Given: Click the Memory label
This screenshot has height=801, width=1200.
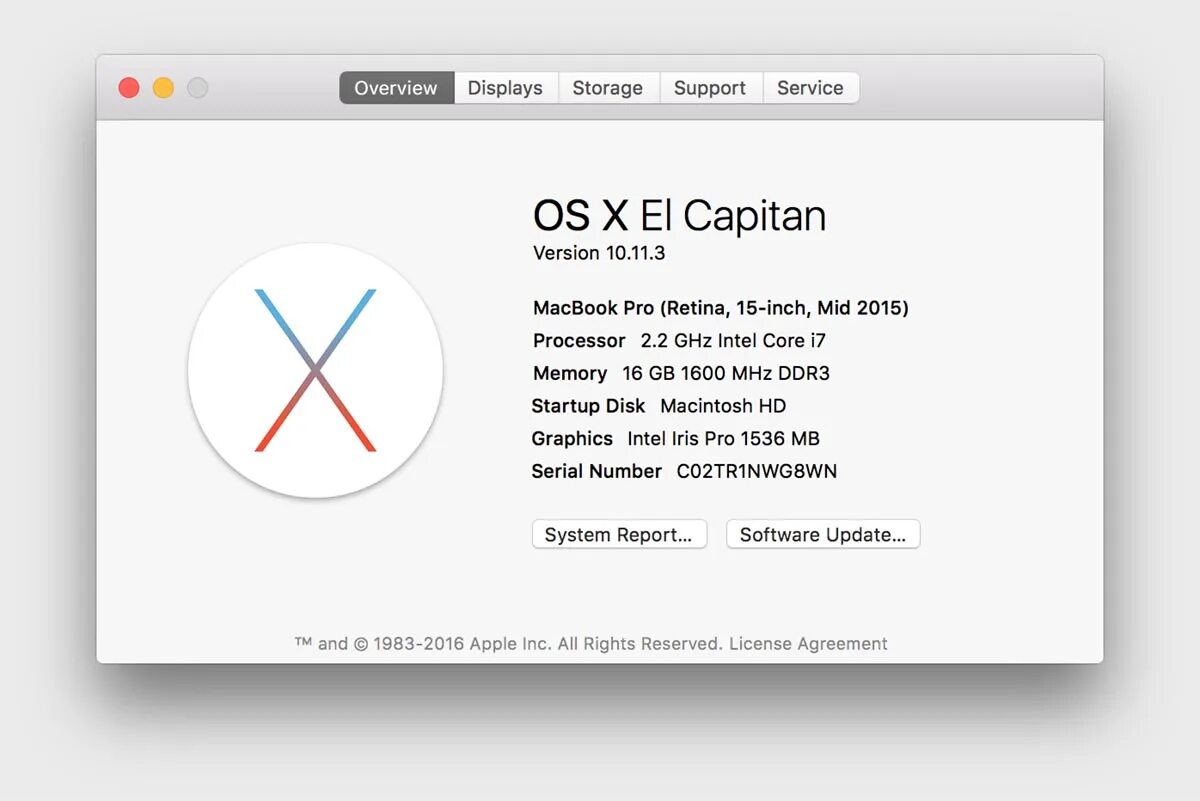Looking at the screenshot, I should [570, 374].
